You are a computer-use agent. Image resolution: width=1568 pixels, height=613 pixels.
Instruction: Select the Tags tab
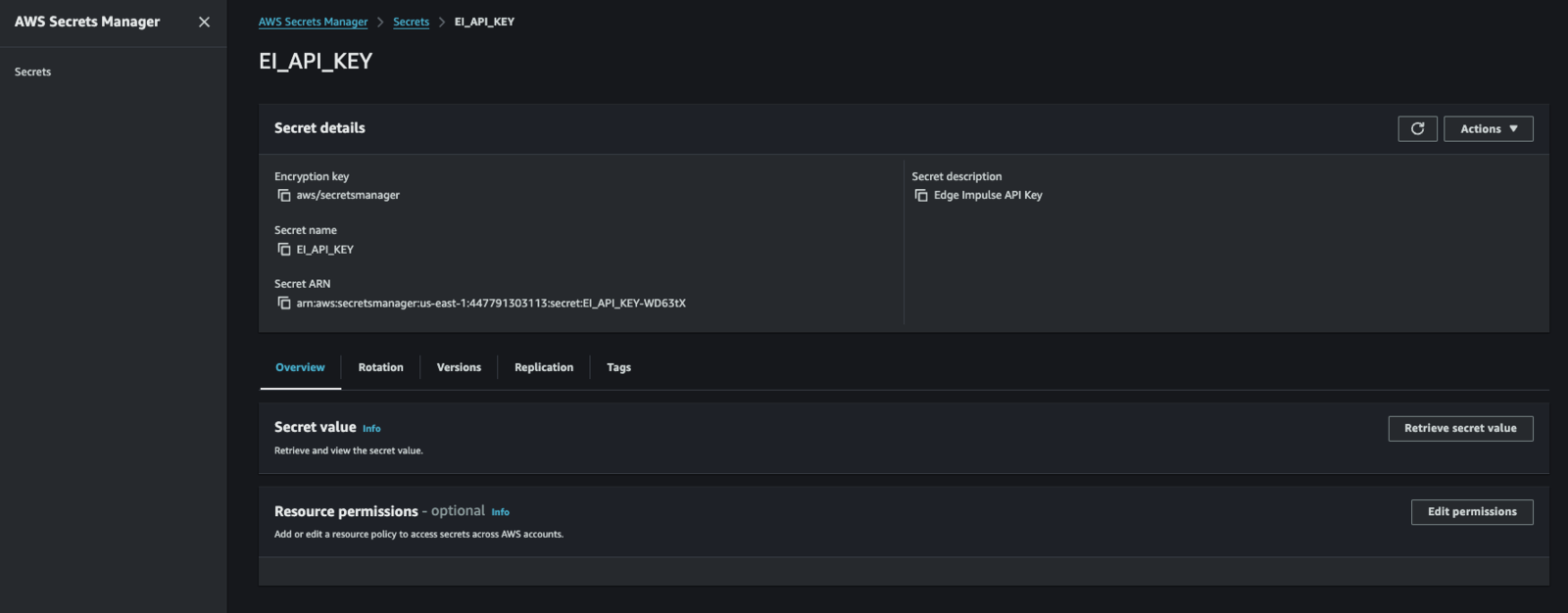618,367
